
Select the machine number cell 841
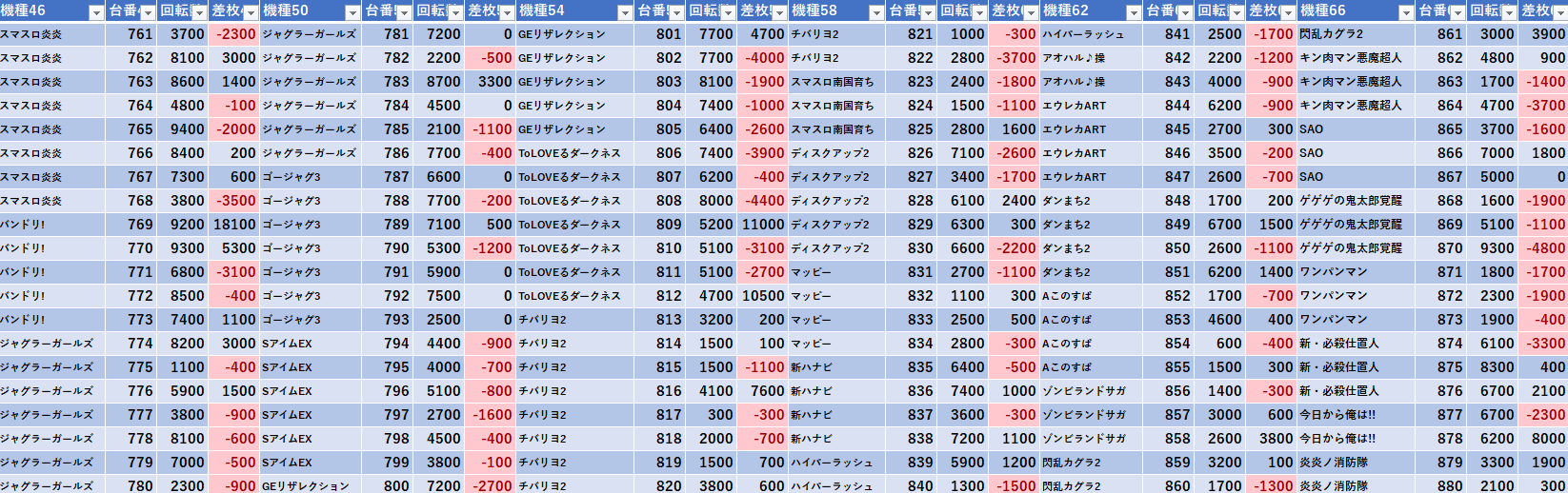[1168, 34]
